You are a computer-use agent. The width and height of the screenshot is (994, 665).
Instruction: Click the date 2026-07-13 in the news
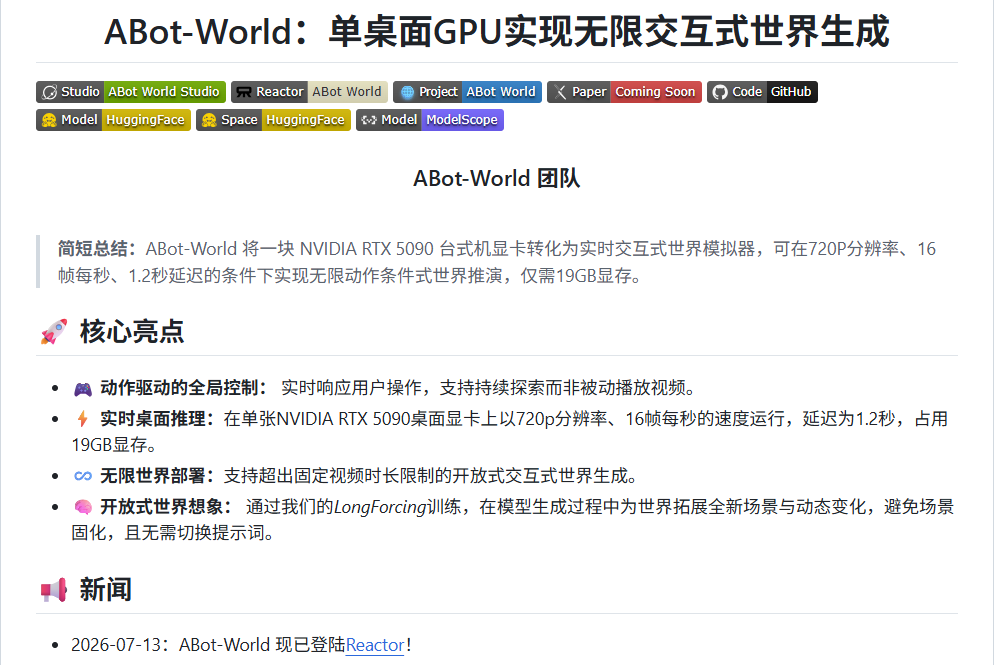coord(116,645)
